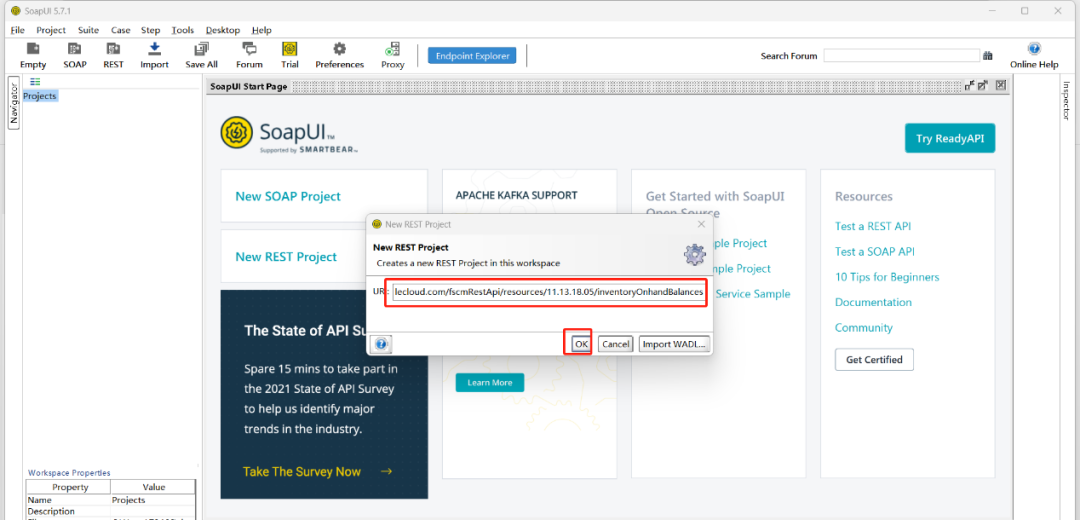This screenshot has width=1080, height=520.
Task: Click the Import WADL button
Action: pos(674,344)
